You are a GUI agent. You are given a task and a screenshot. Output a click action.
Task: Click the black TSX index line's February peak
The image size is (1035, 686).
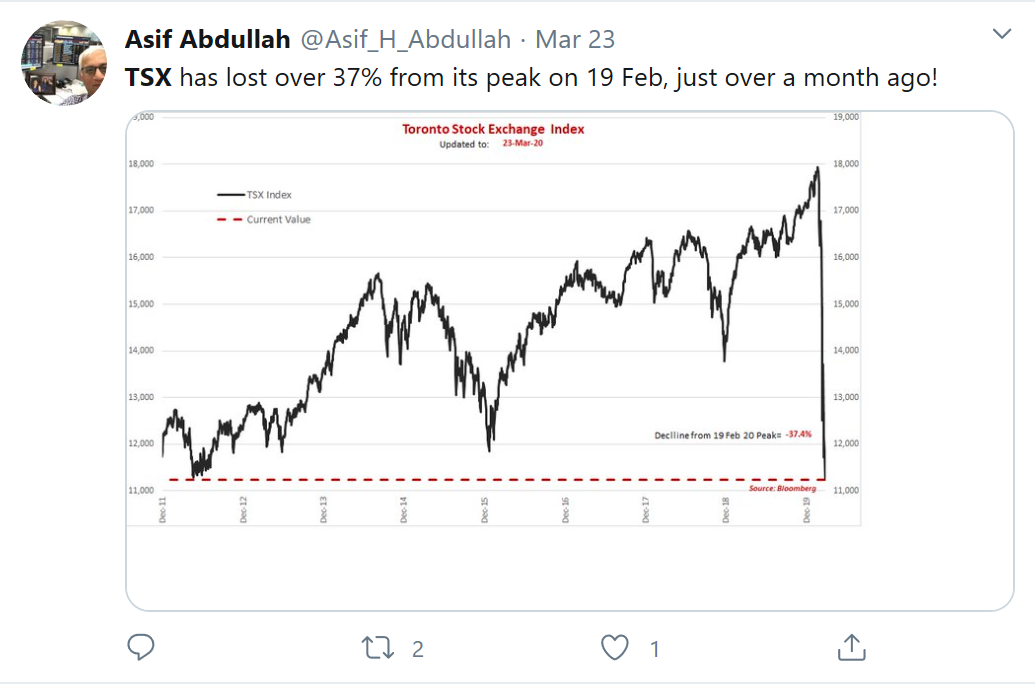[817, 167]
